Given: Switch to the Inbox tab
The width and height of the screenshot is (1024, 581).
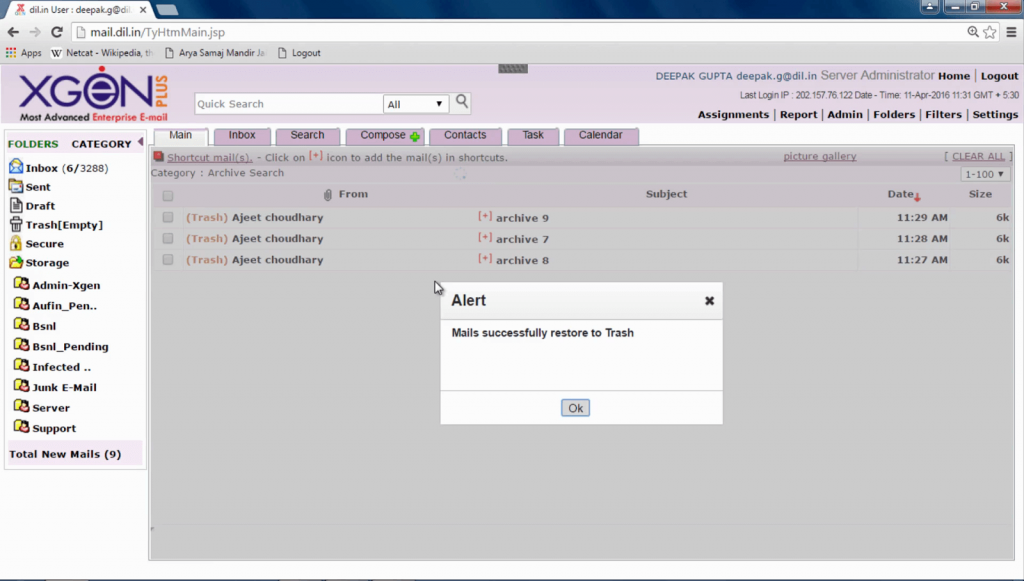Looking at the screenshot, I should click(x=242, y=134).
